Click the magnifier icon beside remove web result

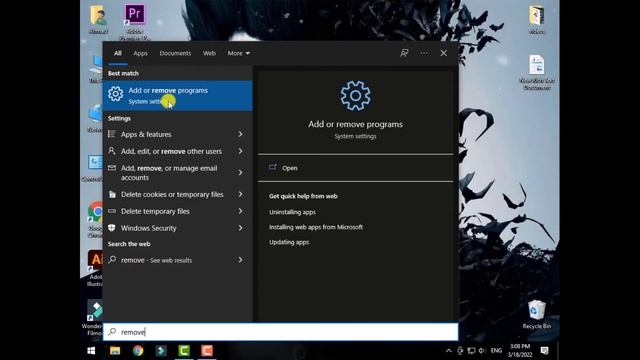(x=112, y=260)
